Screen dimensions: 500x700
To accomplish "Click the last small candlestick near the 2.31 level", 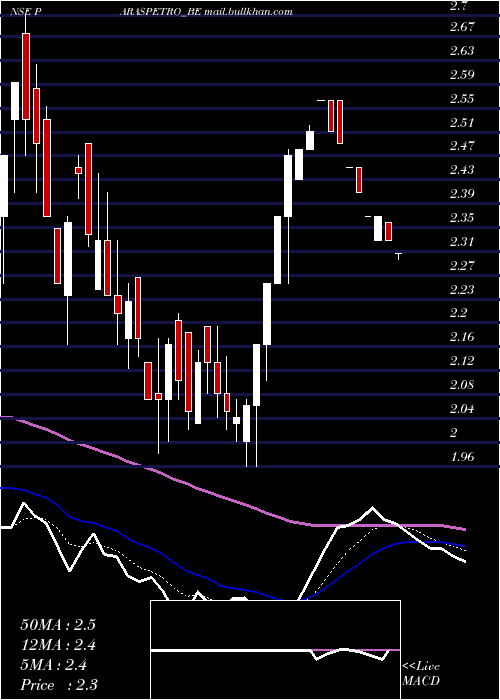I will 398,255.
